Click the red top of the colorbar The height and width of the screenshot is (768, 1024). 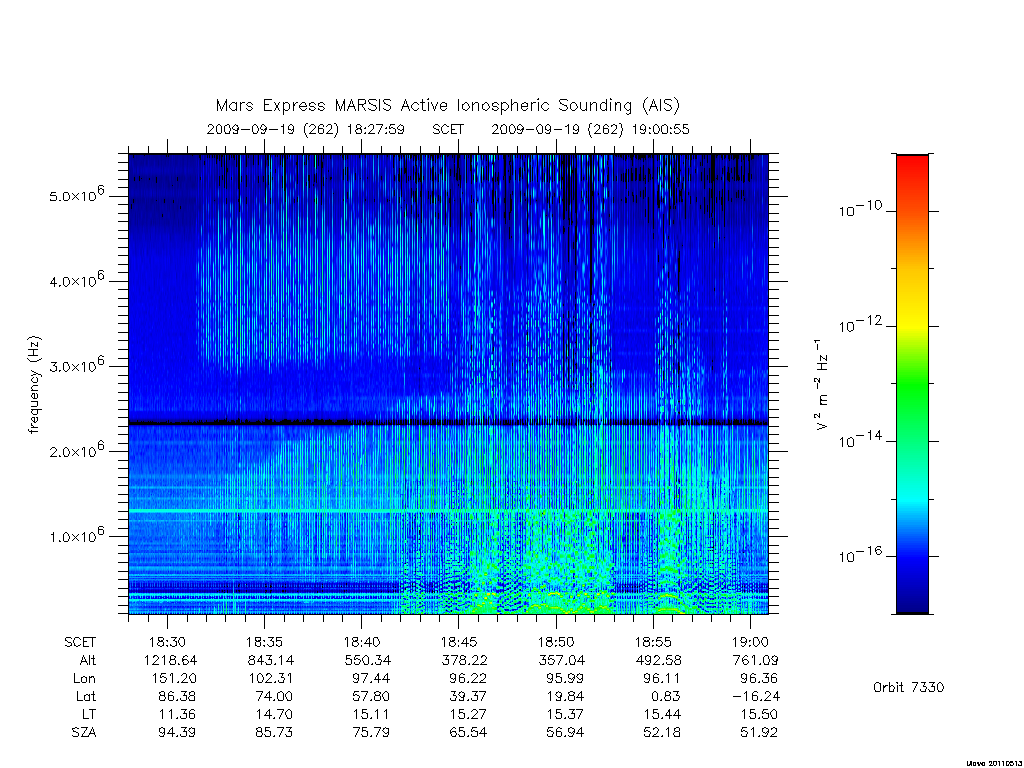point(912,167)
